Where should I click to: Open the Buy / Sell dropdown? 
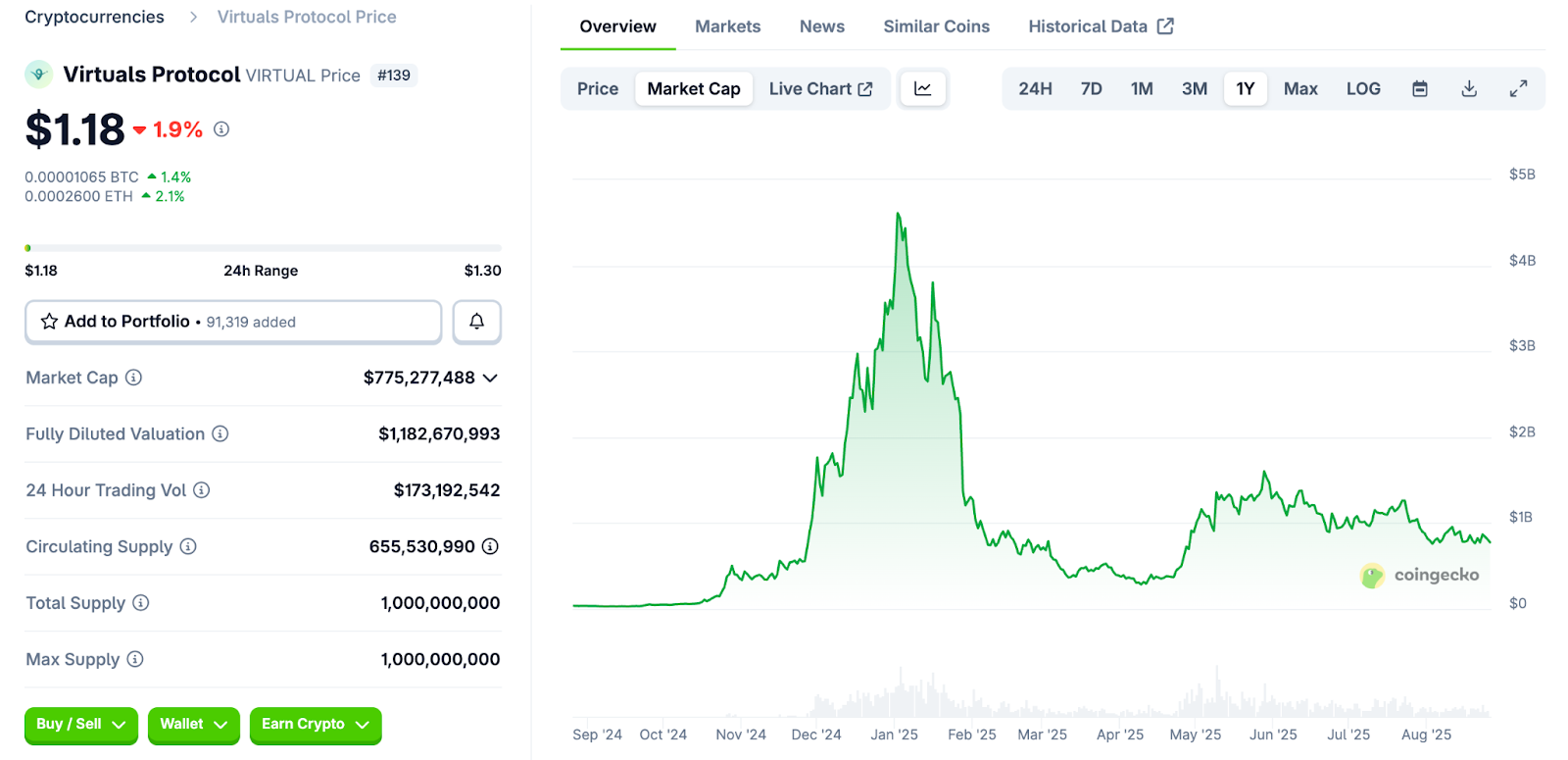[80, 725]
